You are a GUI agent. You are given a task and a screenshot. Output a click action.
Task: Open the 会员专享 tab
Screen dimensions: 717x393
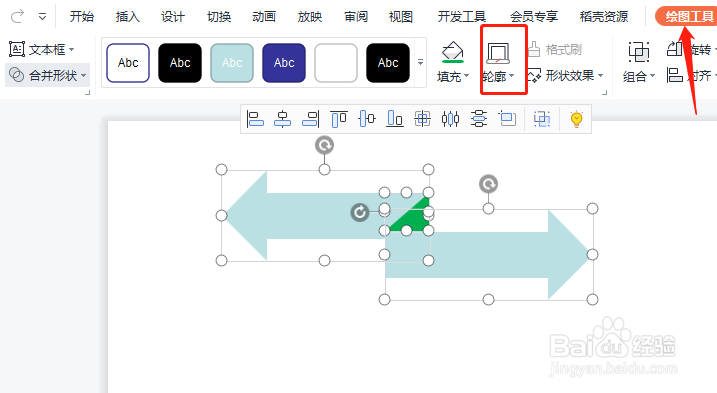pyautogui.click(x=534, y=17)
